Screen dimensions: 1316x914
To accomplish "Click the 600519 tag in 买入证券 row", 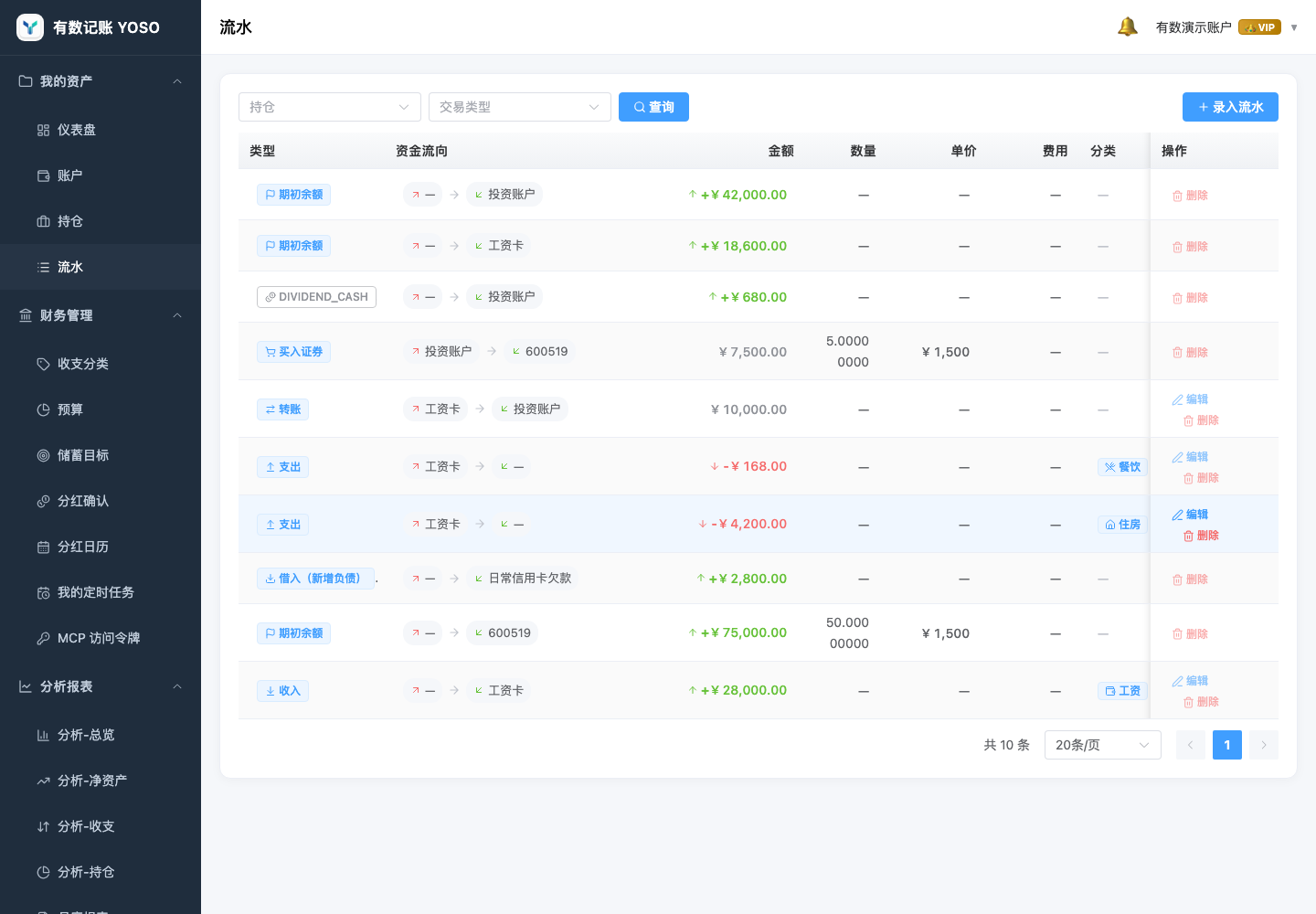I will coord(539,352).
